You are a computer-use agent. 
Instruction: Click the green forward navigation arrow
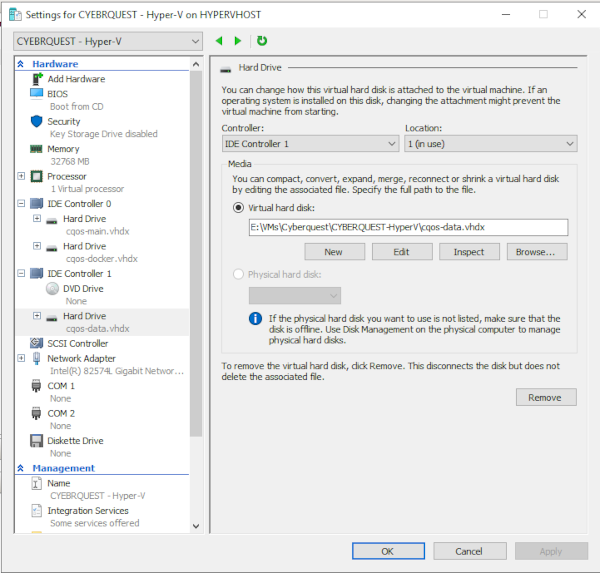(238, 41)
